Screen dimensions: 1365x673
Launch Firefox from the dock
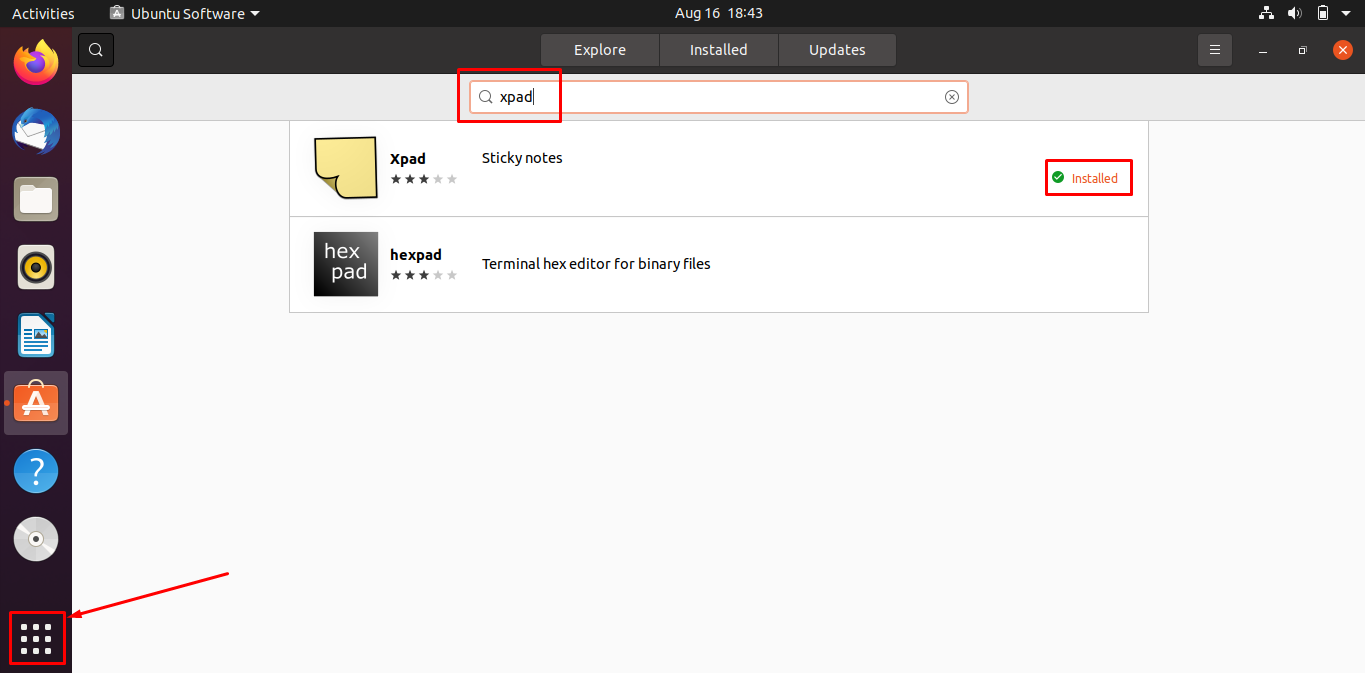pos(36,63)
